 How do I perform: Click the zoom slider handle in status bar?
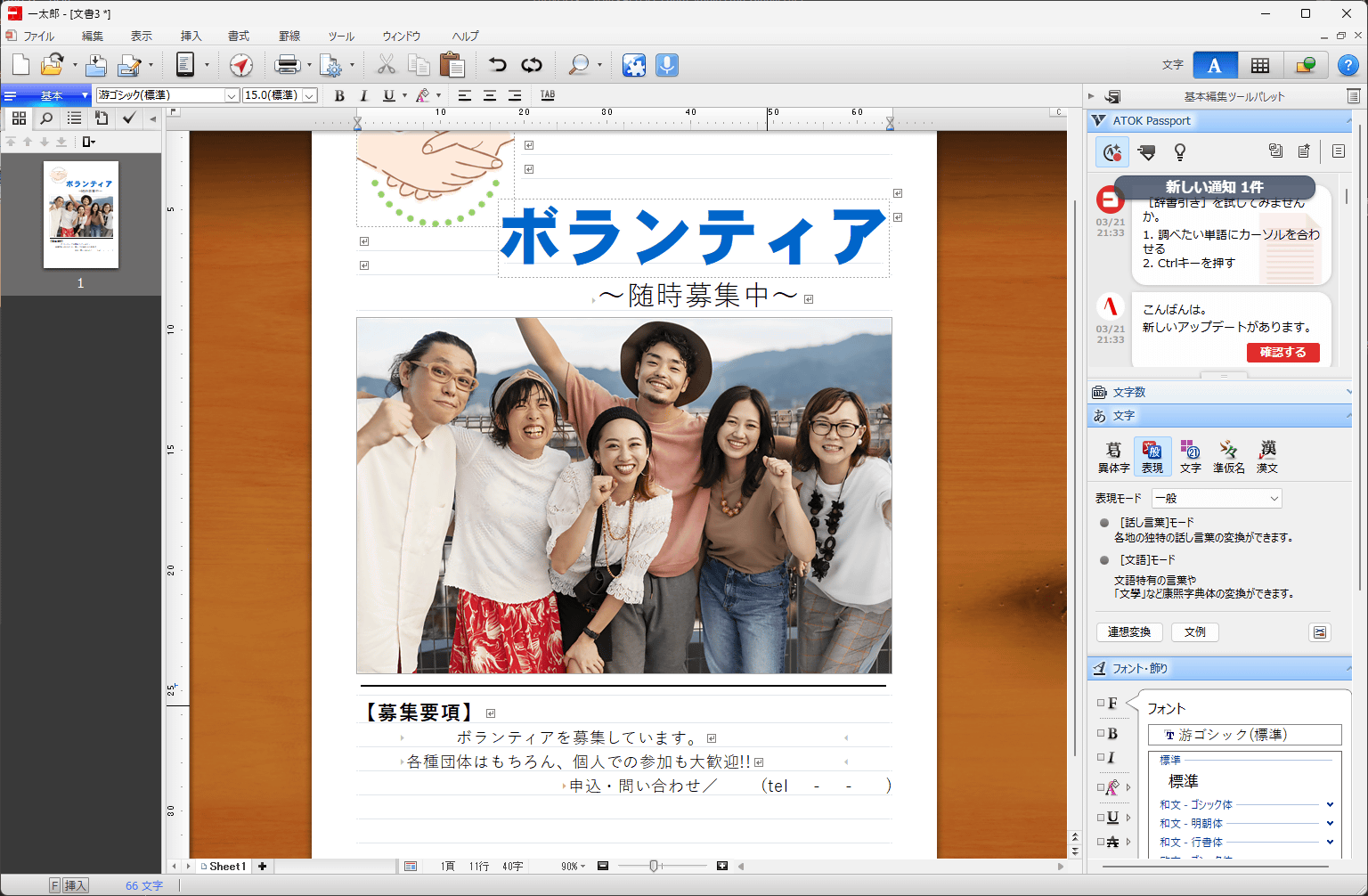pyautogui.click(x=654, y=866)
